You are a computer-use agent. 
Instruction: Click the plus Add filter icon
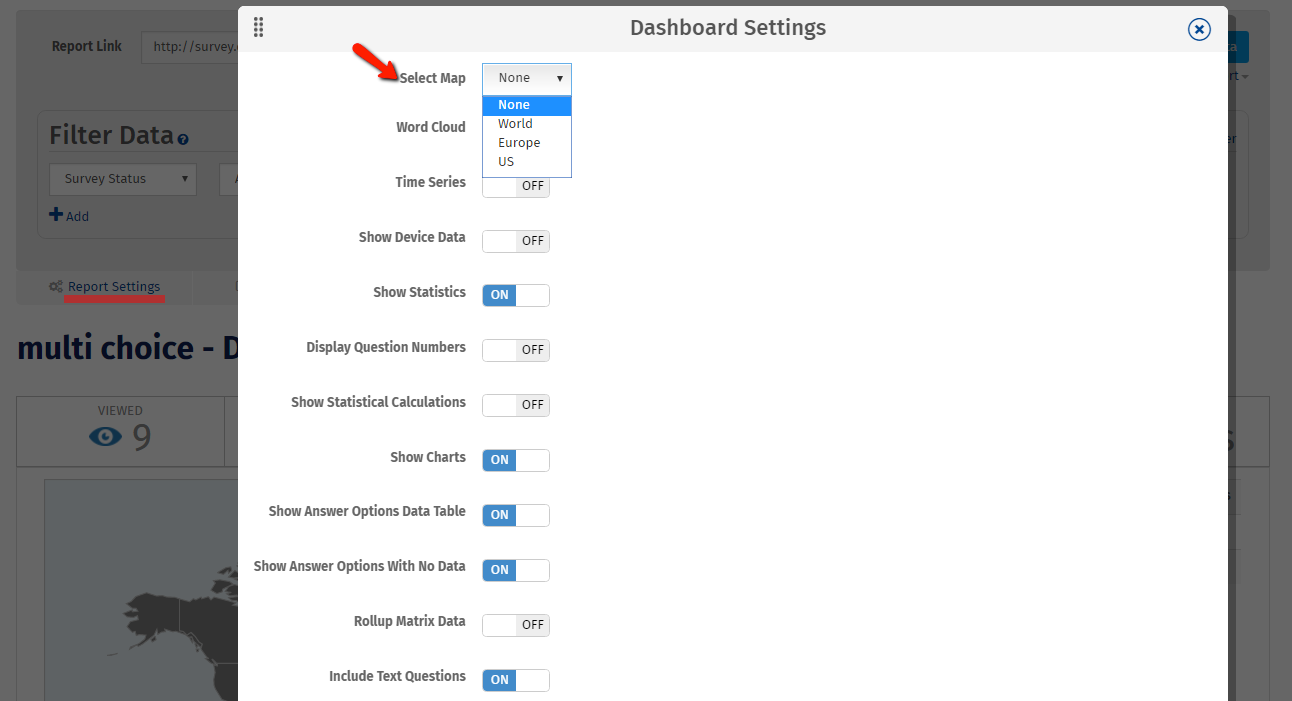(x=56, y=215)
